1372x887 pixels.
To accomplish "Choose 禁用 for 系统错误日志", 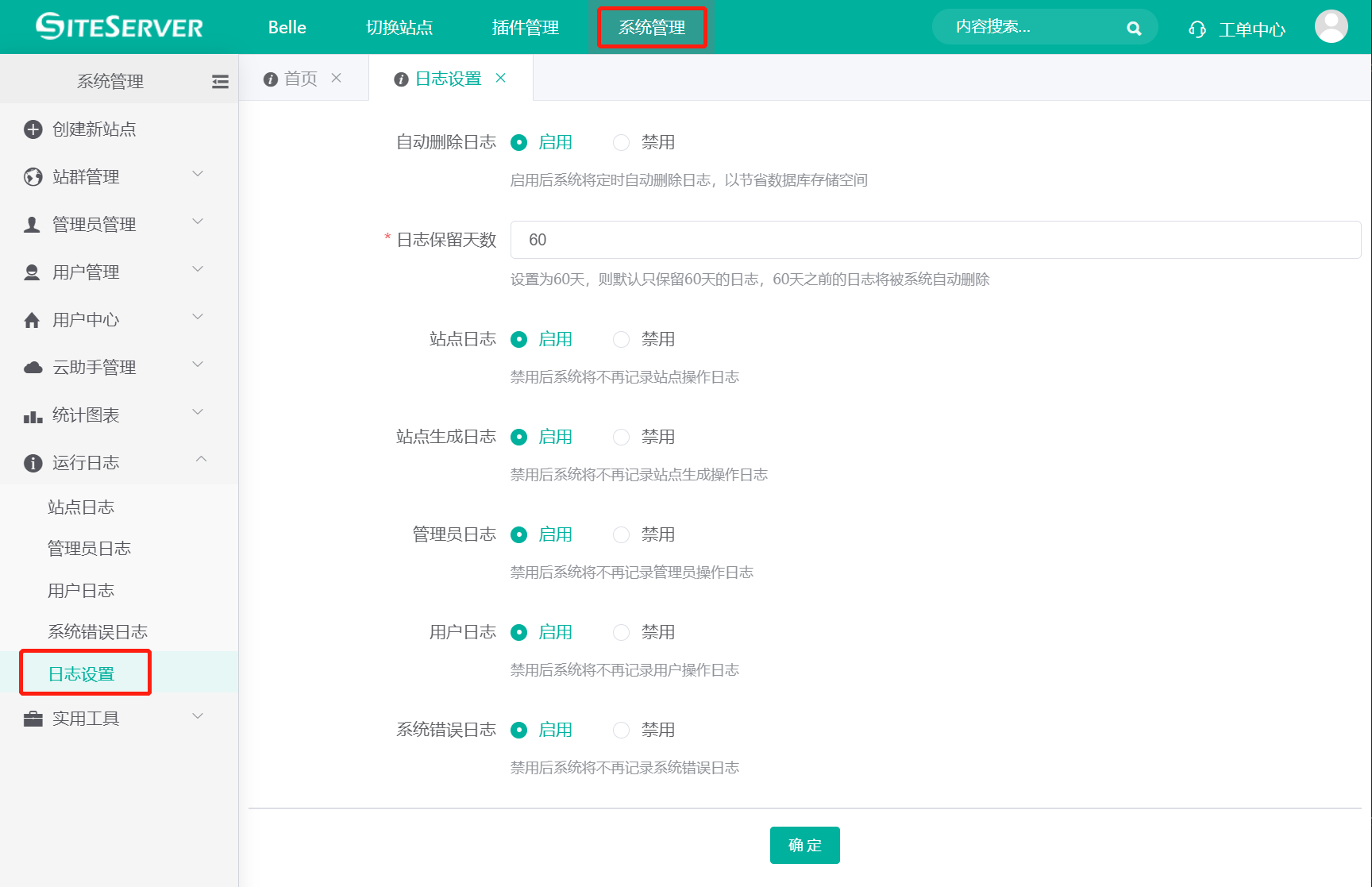I will tap(621, 729).
